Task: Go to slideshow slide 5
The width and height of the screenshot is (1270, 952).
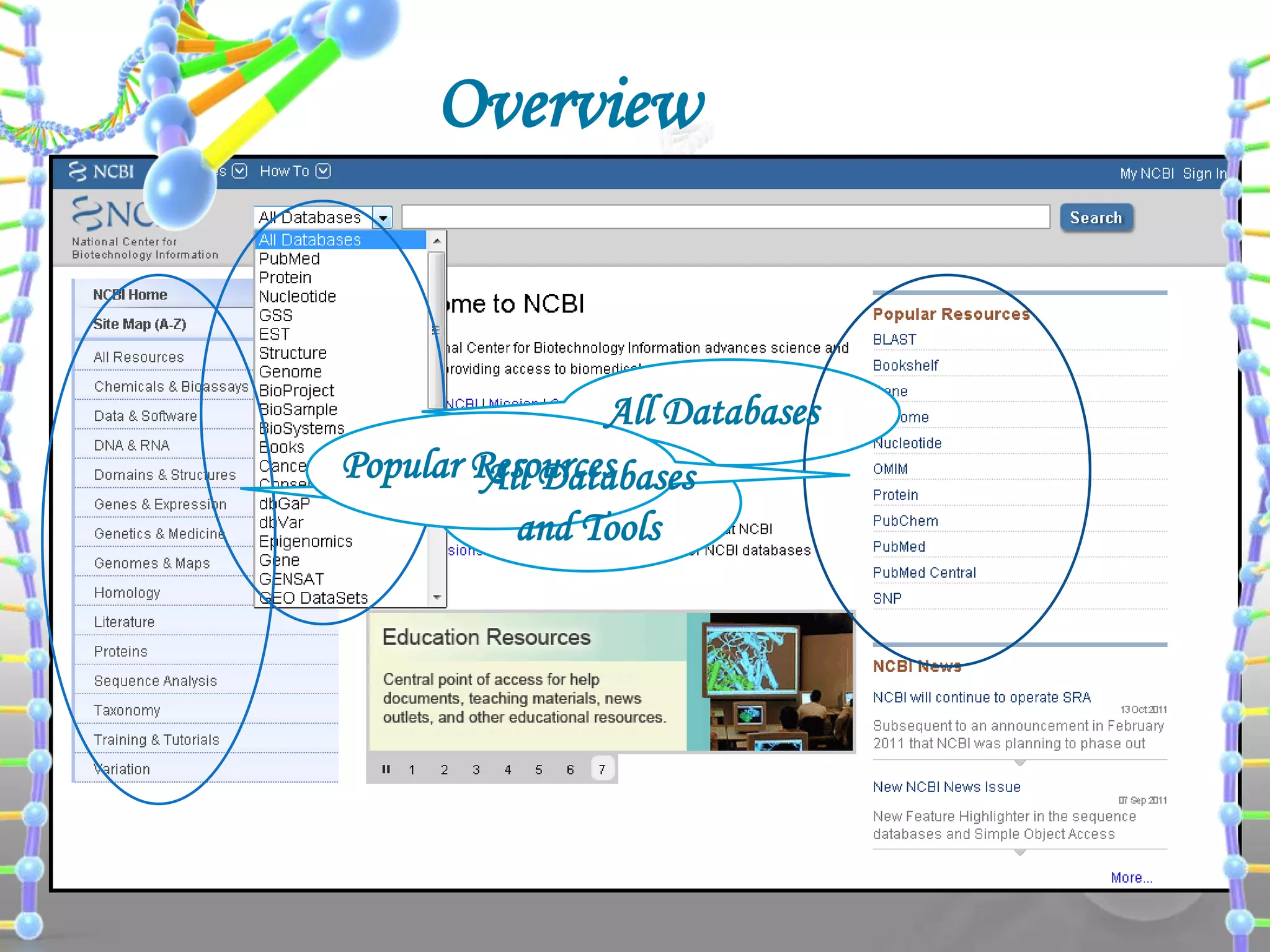Action: 538,770
